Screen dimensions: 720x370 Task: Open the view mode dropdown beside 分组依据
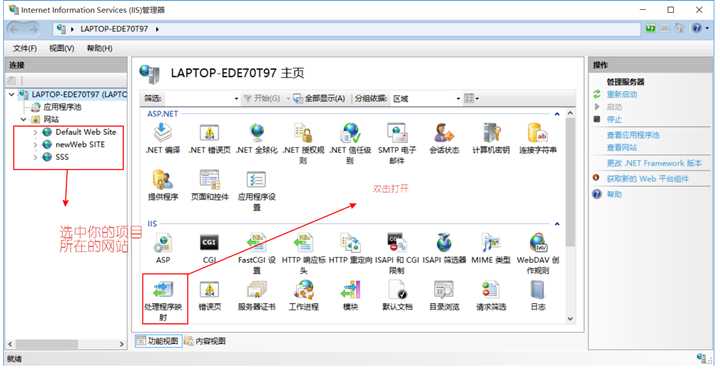coord(471,98)
